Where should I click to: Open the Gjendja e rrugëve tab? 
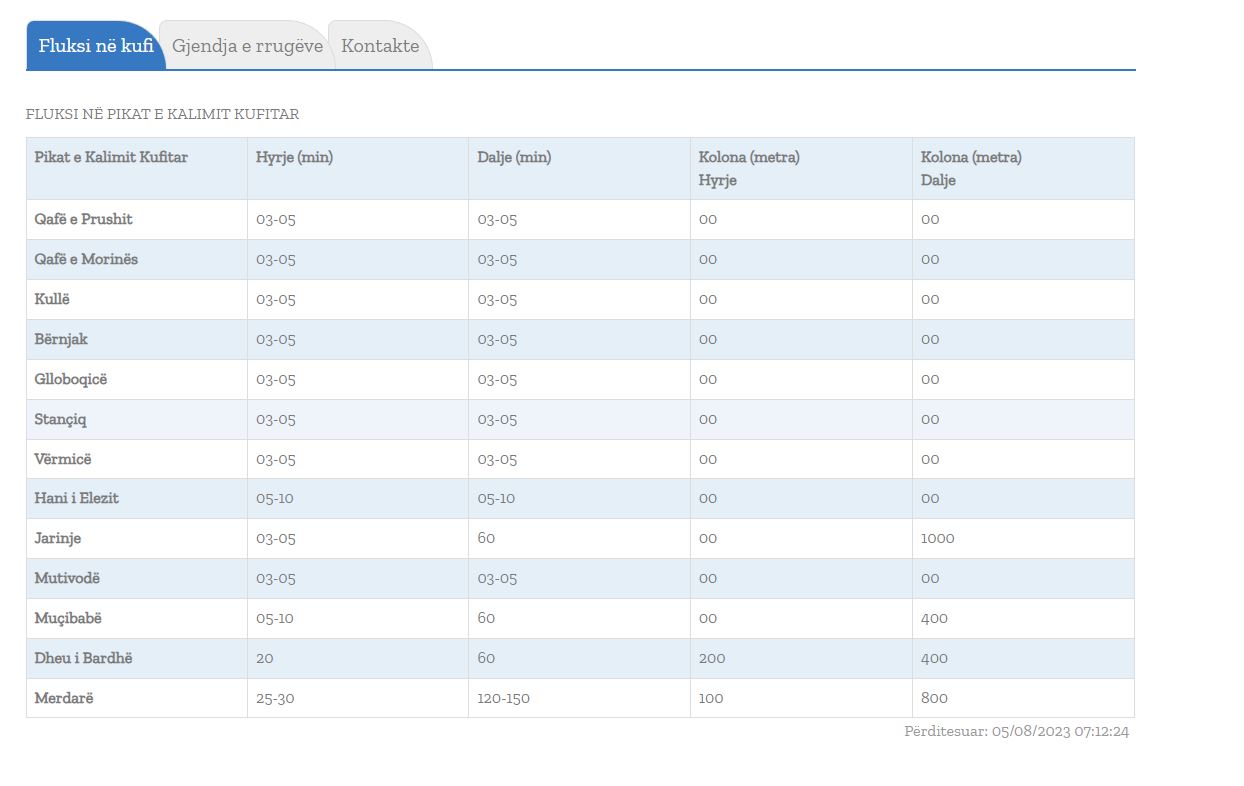click(247, 46)
